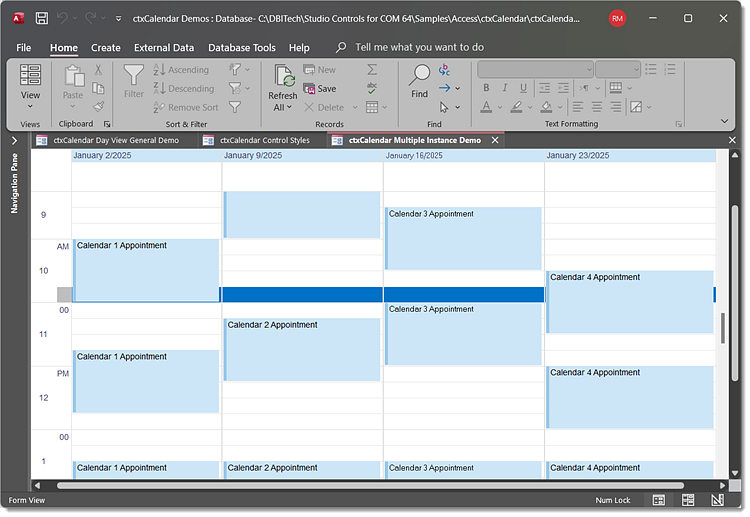
Task: Click the Cut scissors icon
Action: (98, 70)
